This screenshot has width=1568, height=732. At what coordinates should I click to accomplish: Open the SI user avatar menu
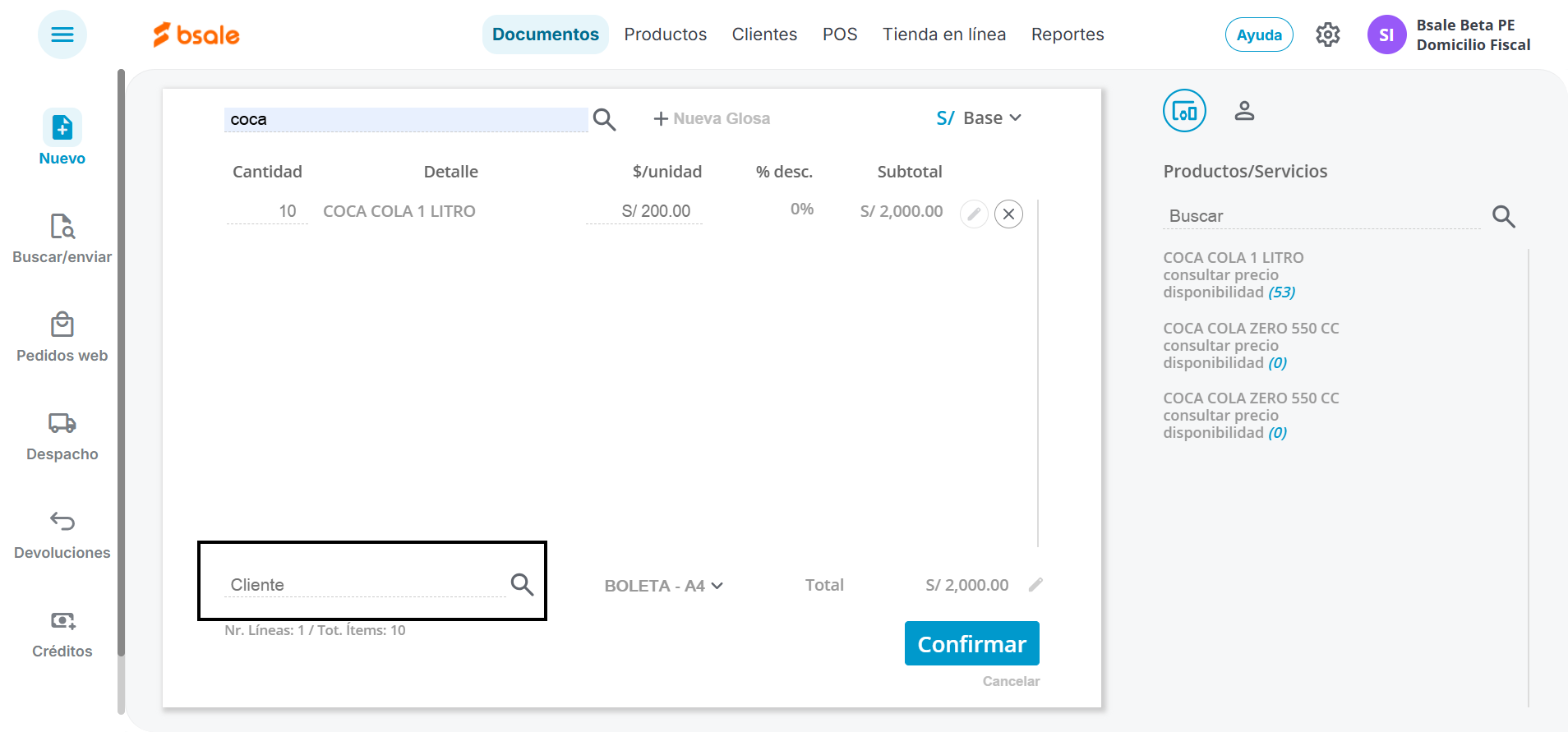click(x=1386, y=35)
